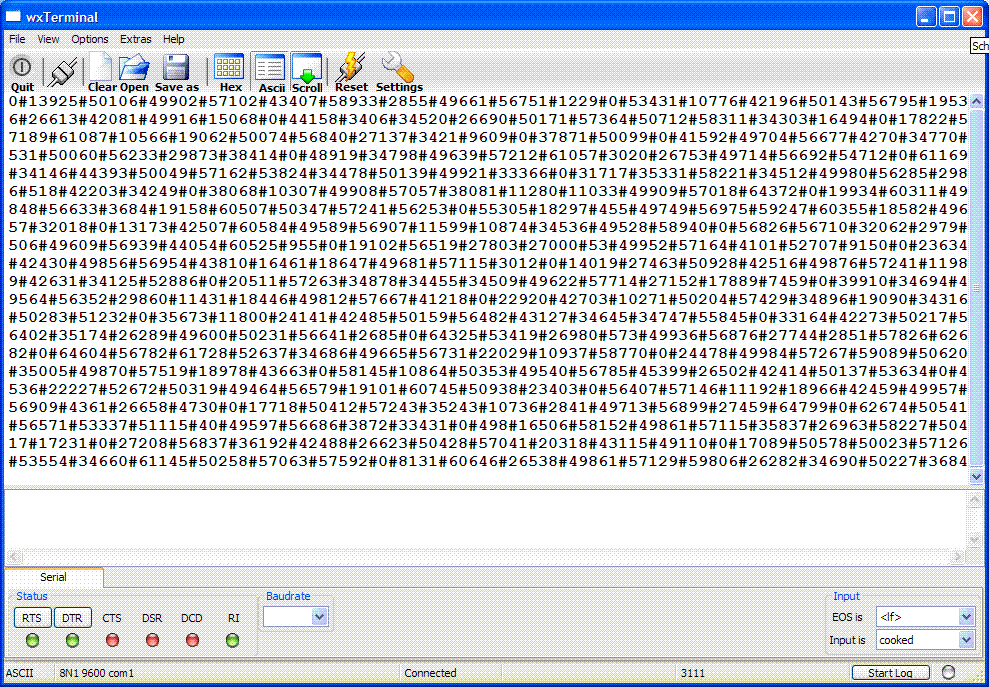Click the '3111' byte counter
Image resolution: width=989 pixels, height=687 pixels.
693,673
